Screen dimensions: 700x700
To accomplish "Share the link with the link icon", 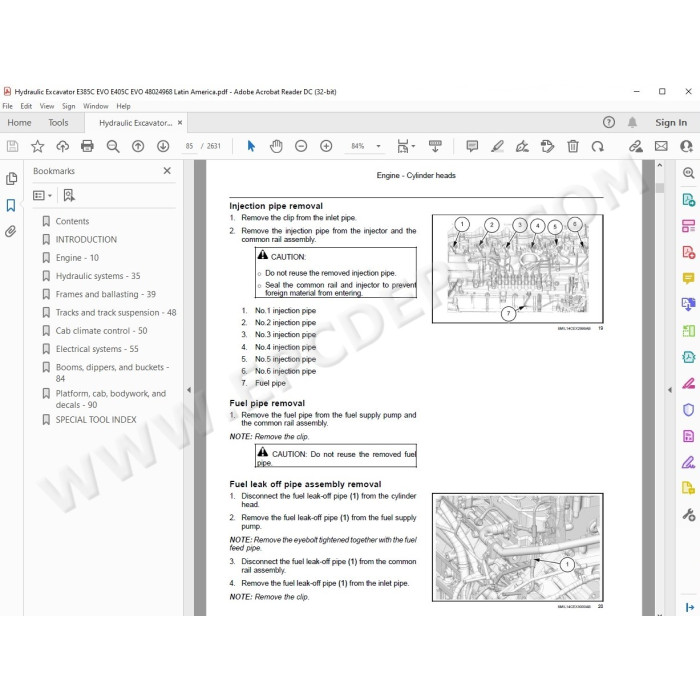I will tap(636, 146).
